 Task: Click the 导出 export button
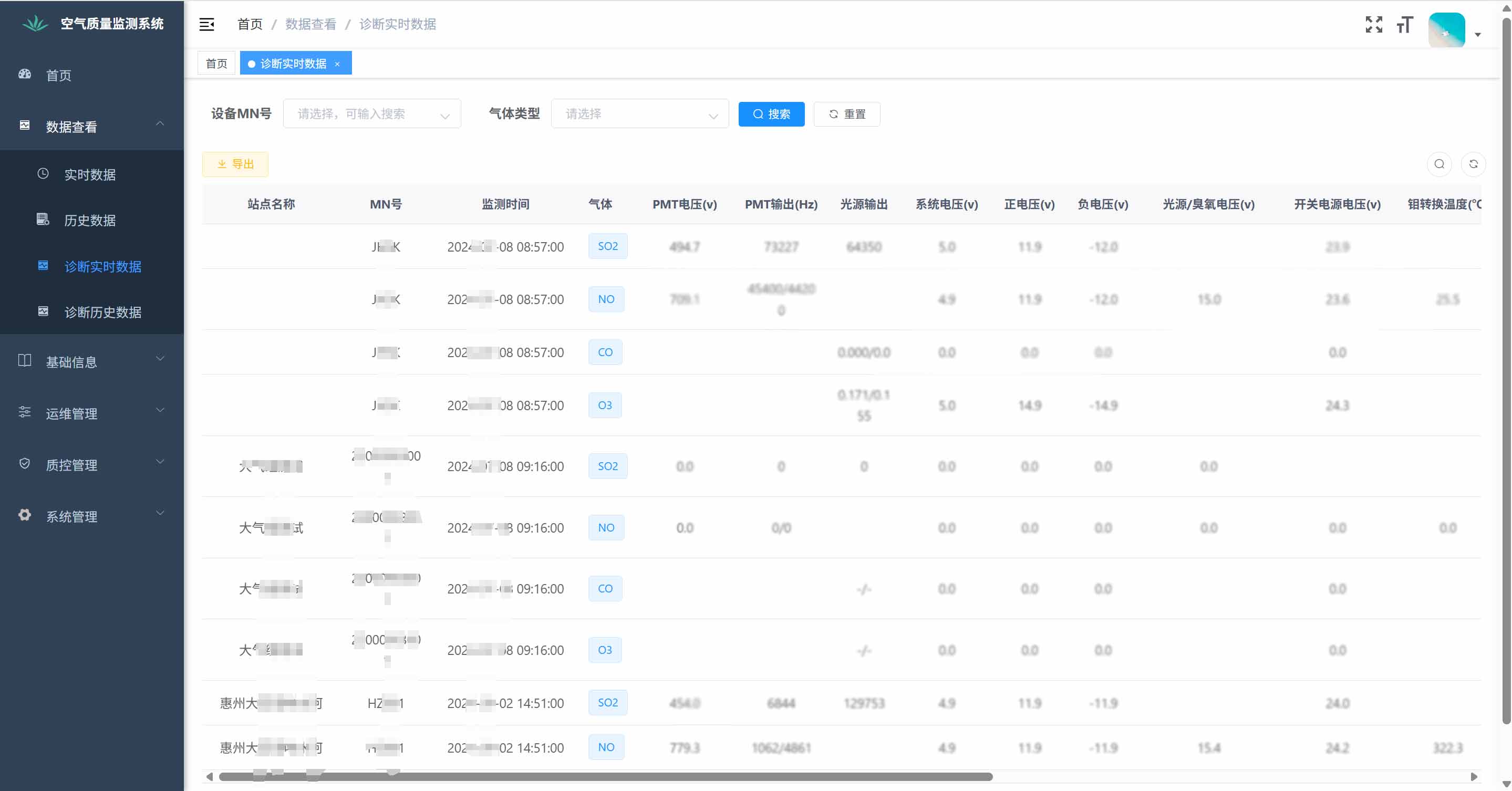coord(234,164)
